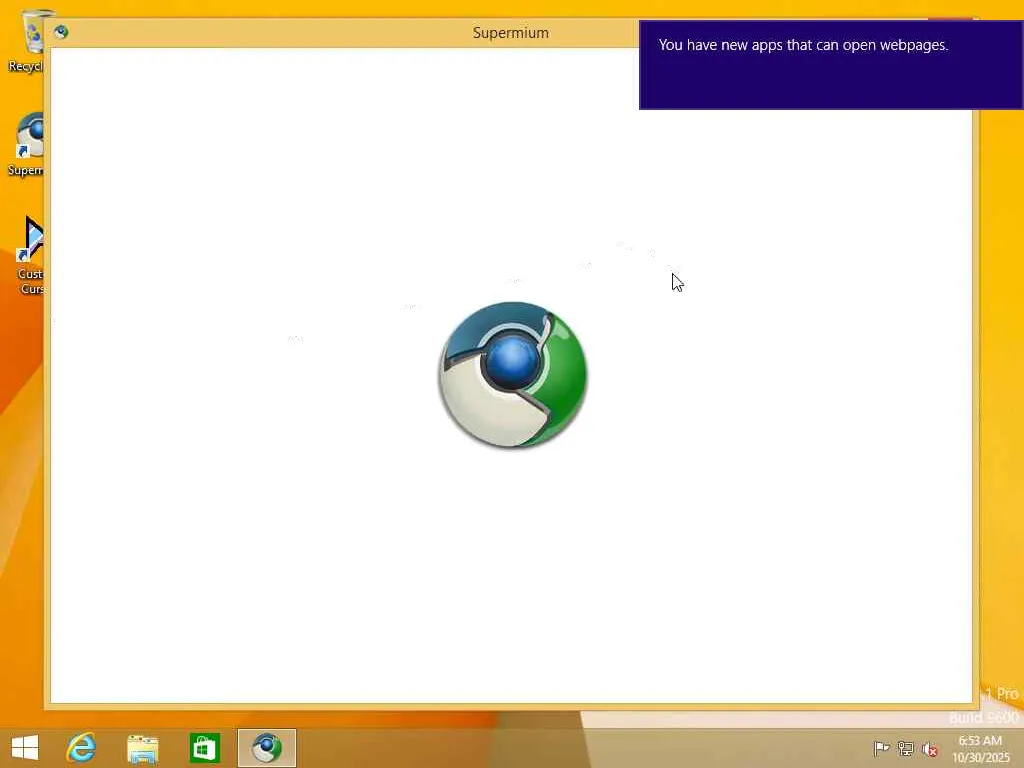Select the Recycle Bin desktop icon
Screen dimensions: 1024x768
click(x=26, y=41)
